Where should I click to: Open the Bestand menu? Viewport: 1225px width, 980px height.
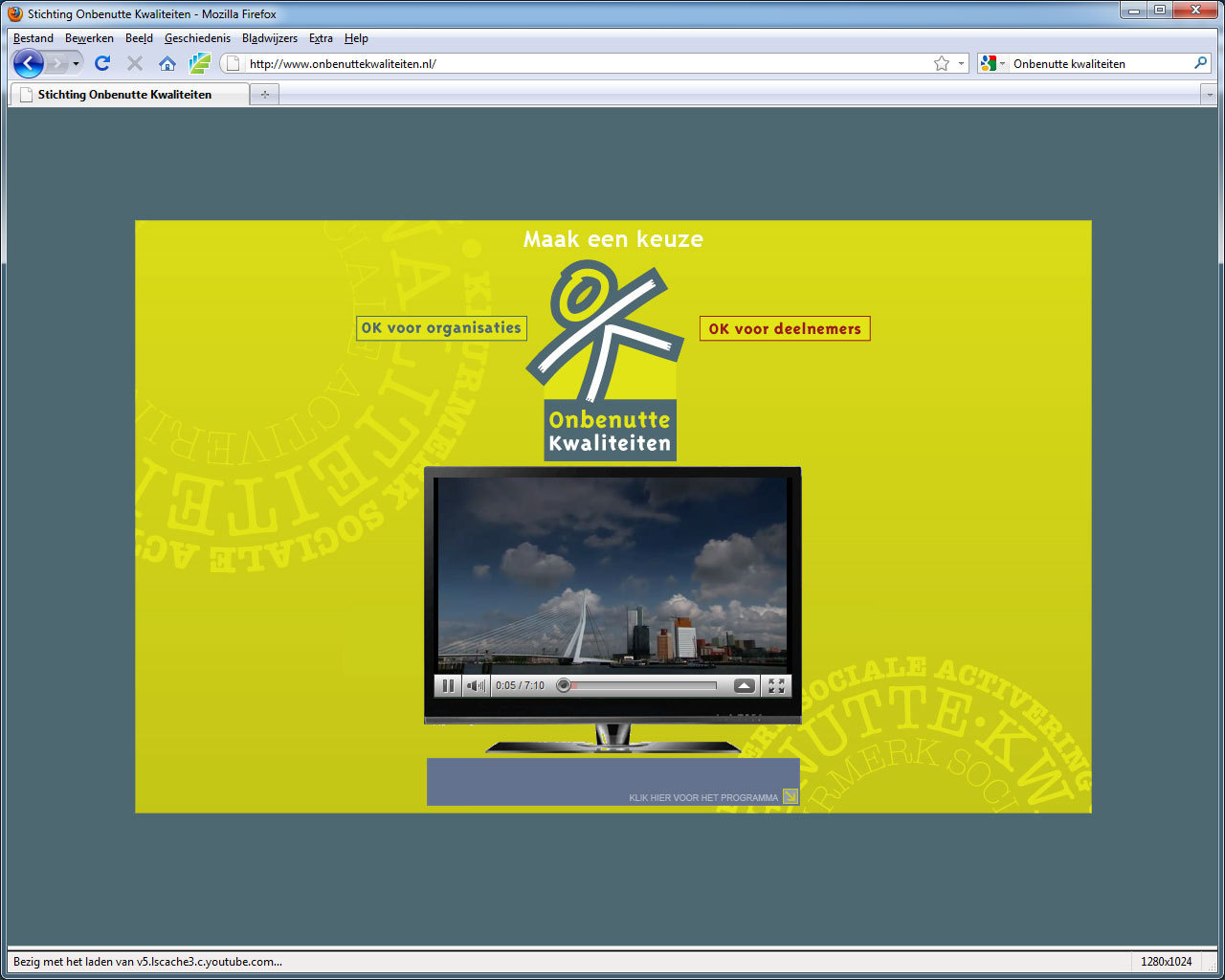pos(33,38)
